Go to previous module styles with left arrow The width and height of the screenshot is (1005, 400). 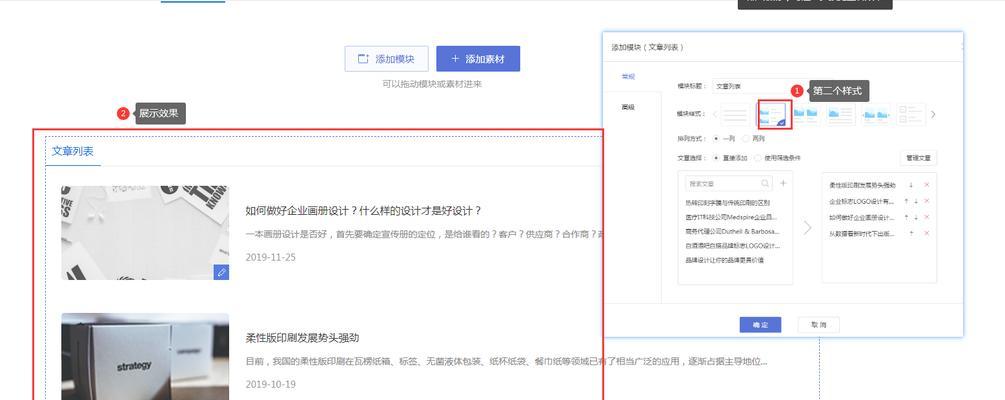(715, 115)
